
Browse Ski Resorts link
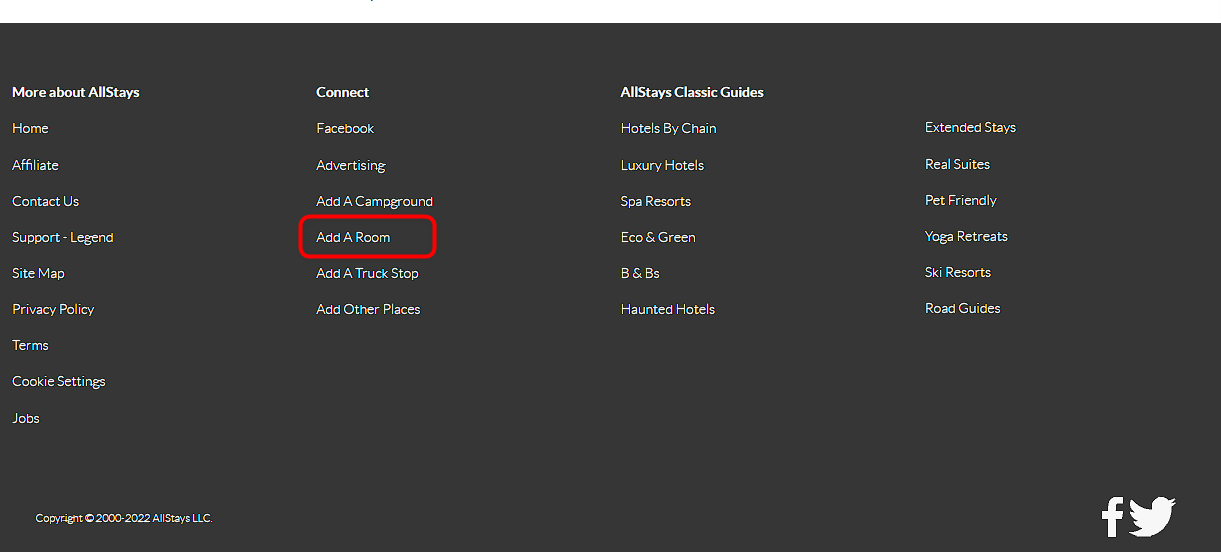tap(958, 272)
